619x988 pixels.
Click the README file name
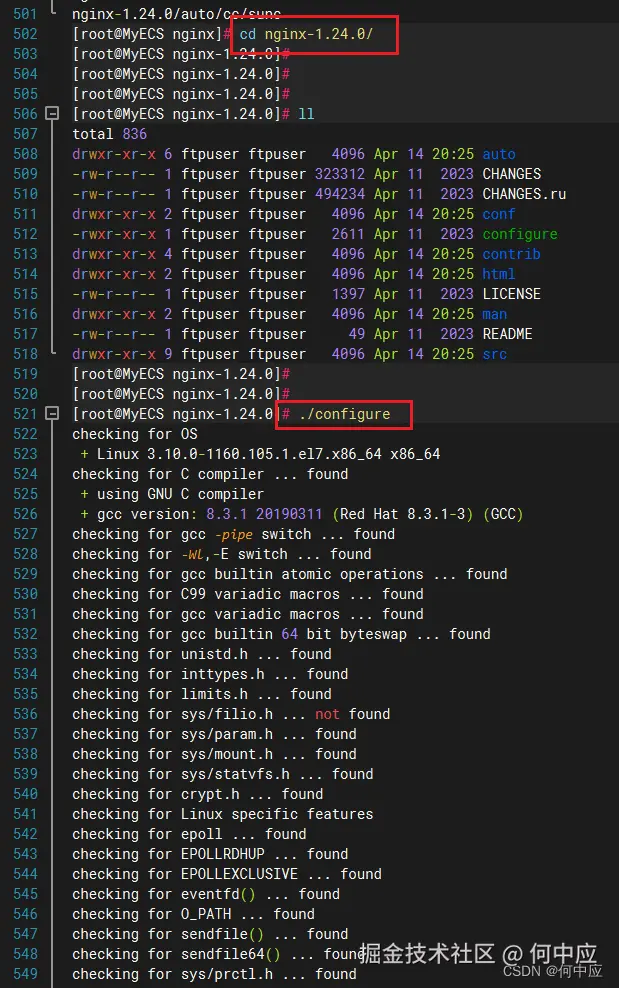pos(507,334)
